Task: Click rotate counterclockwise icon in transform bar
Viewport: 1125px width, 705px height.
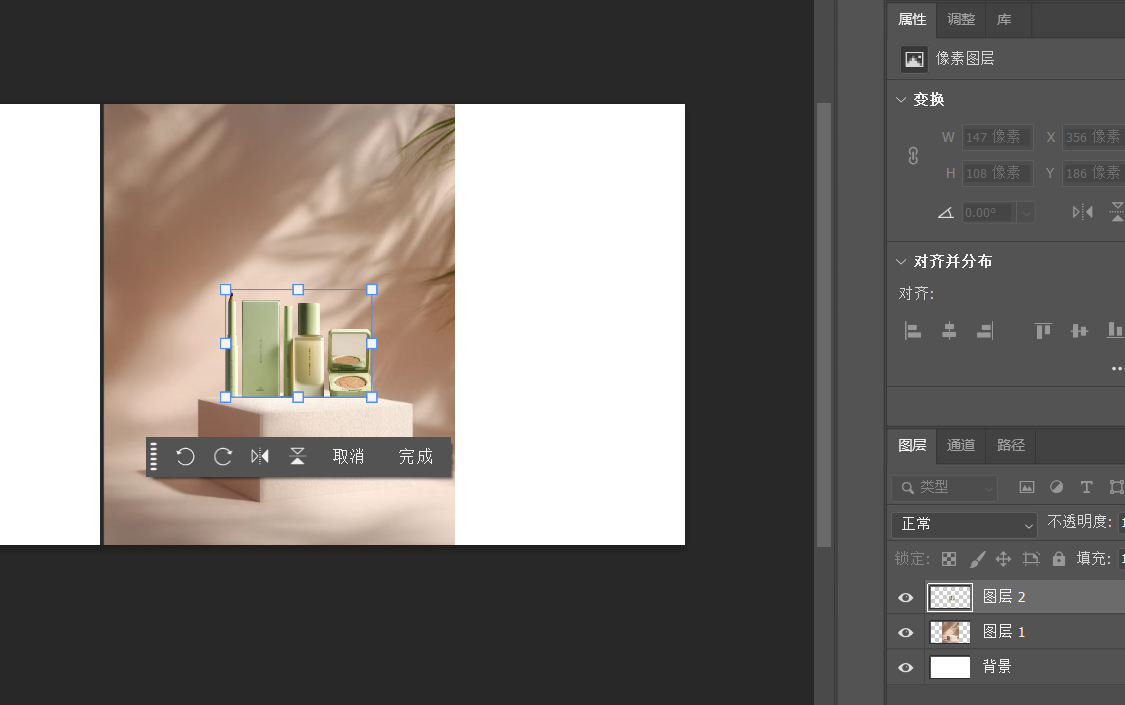Action: [x=185, y=457]
